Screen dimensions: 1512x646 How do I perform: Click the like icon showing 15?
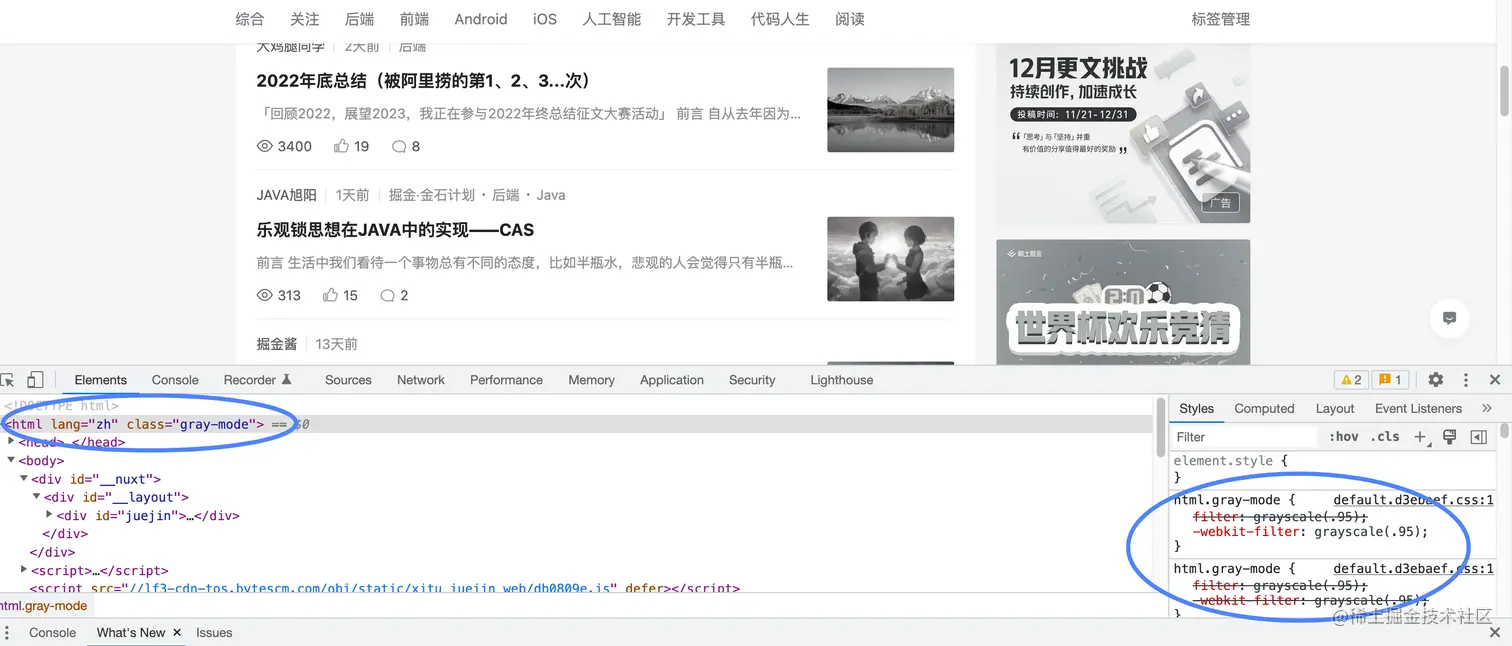(x=330, y=295)
